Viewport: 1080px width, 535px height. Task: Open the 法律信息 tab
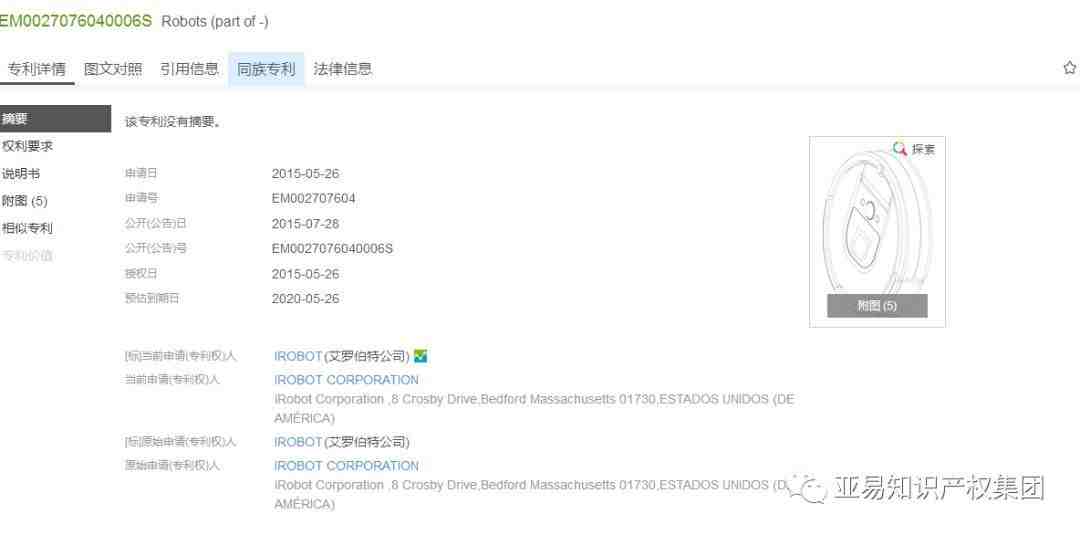[342, 69]
